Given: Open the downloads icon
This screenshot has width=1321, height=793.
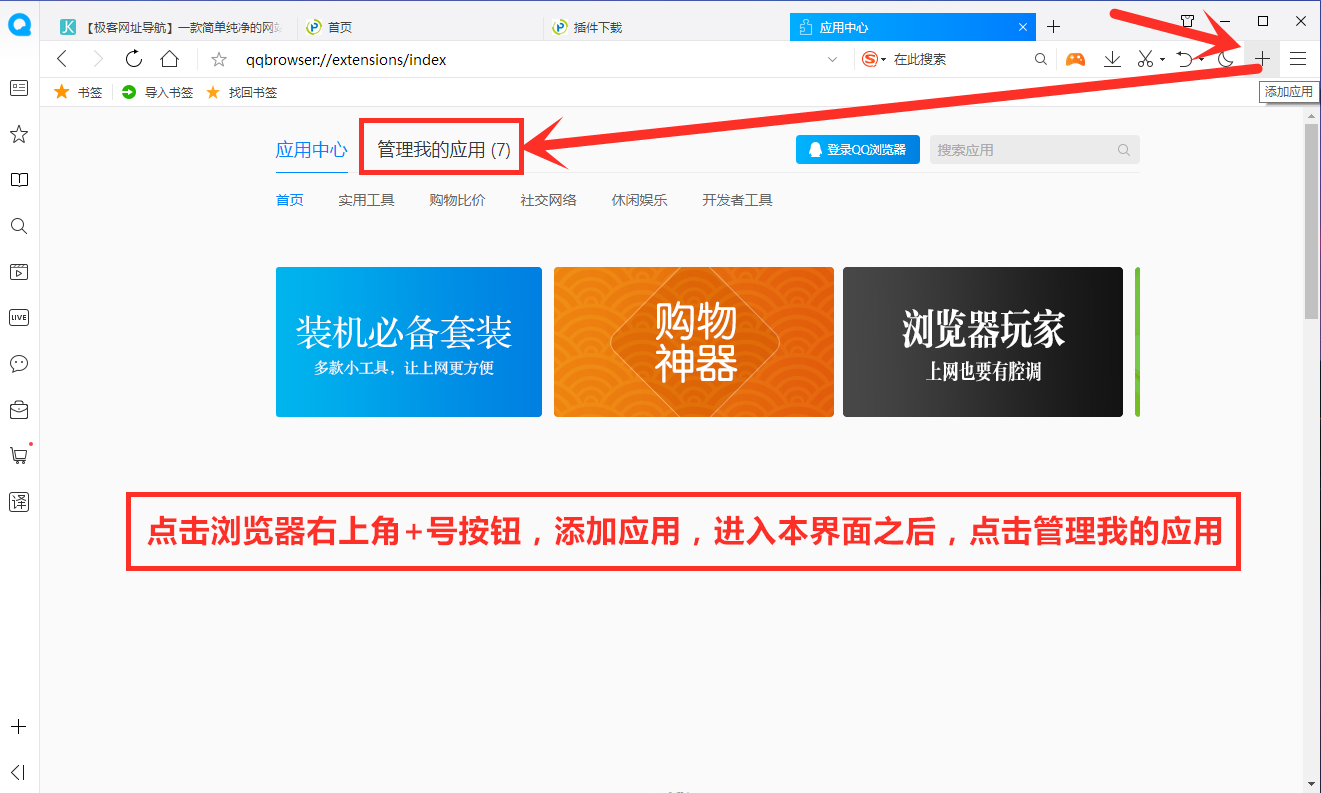Looking at the screenshot, I should pyautogui.click(x=1111, y=59).
